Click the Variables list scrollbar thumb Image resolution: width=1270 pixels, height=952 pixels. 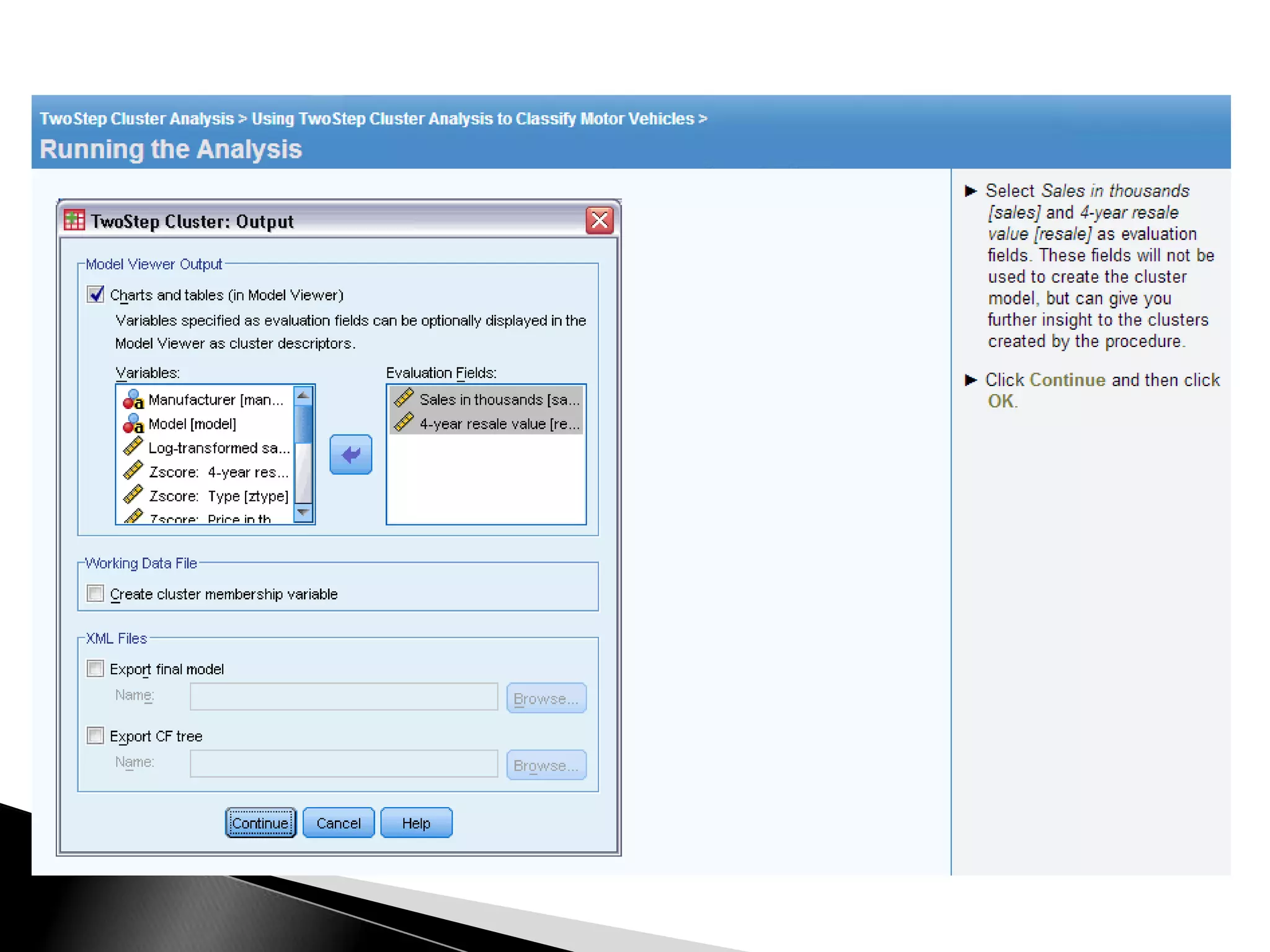tap(303, 424)
